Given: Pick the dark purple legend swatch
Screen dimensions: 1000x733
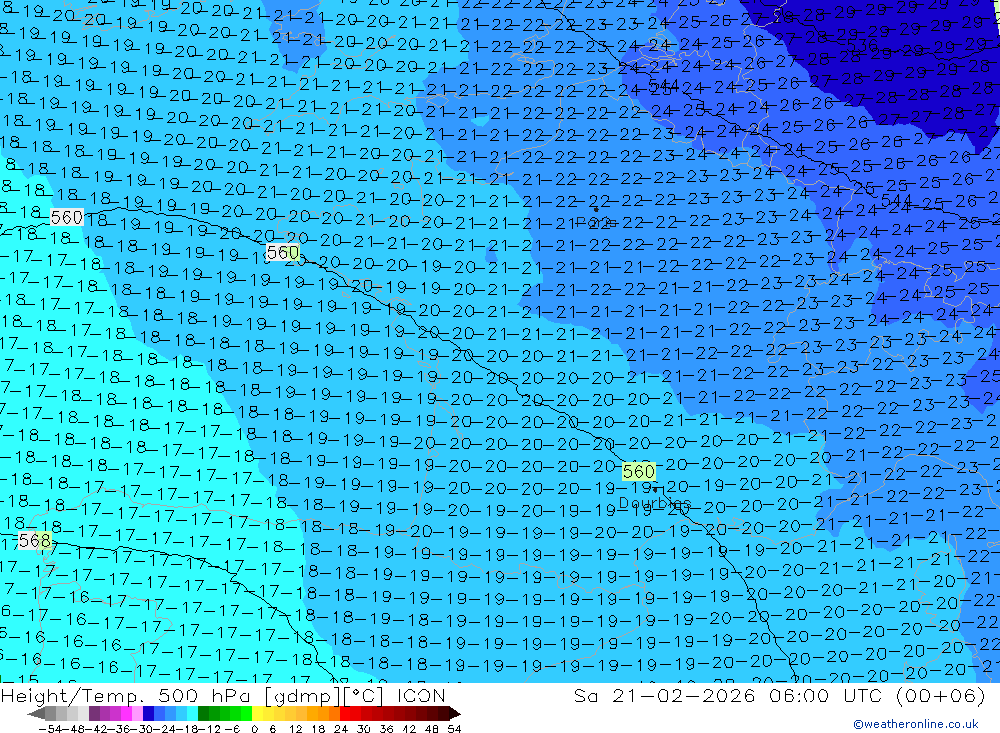Looking at the screenshot, I should (x=94, y=713).
